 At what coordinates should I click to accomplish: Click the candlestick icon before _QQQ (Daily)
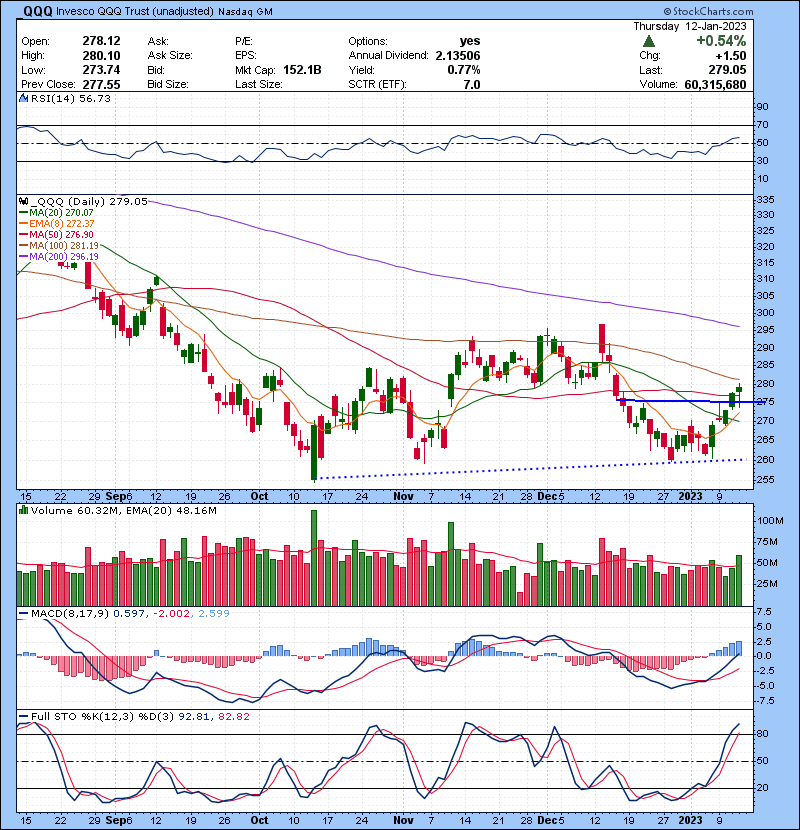click(x=23, y=202)
